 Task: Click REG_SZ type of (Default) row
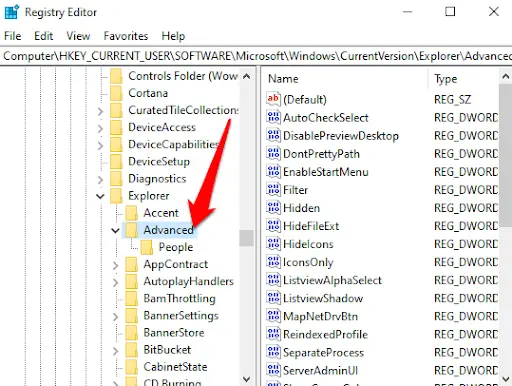click(452, 99)
